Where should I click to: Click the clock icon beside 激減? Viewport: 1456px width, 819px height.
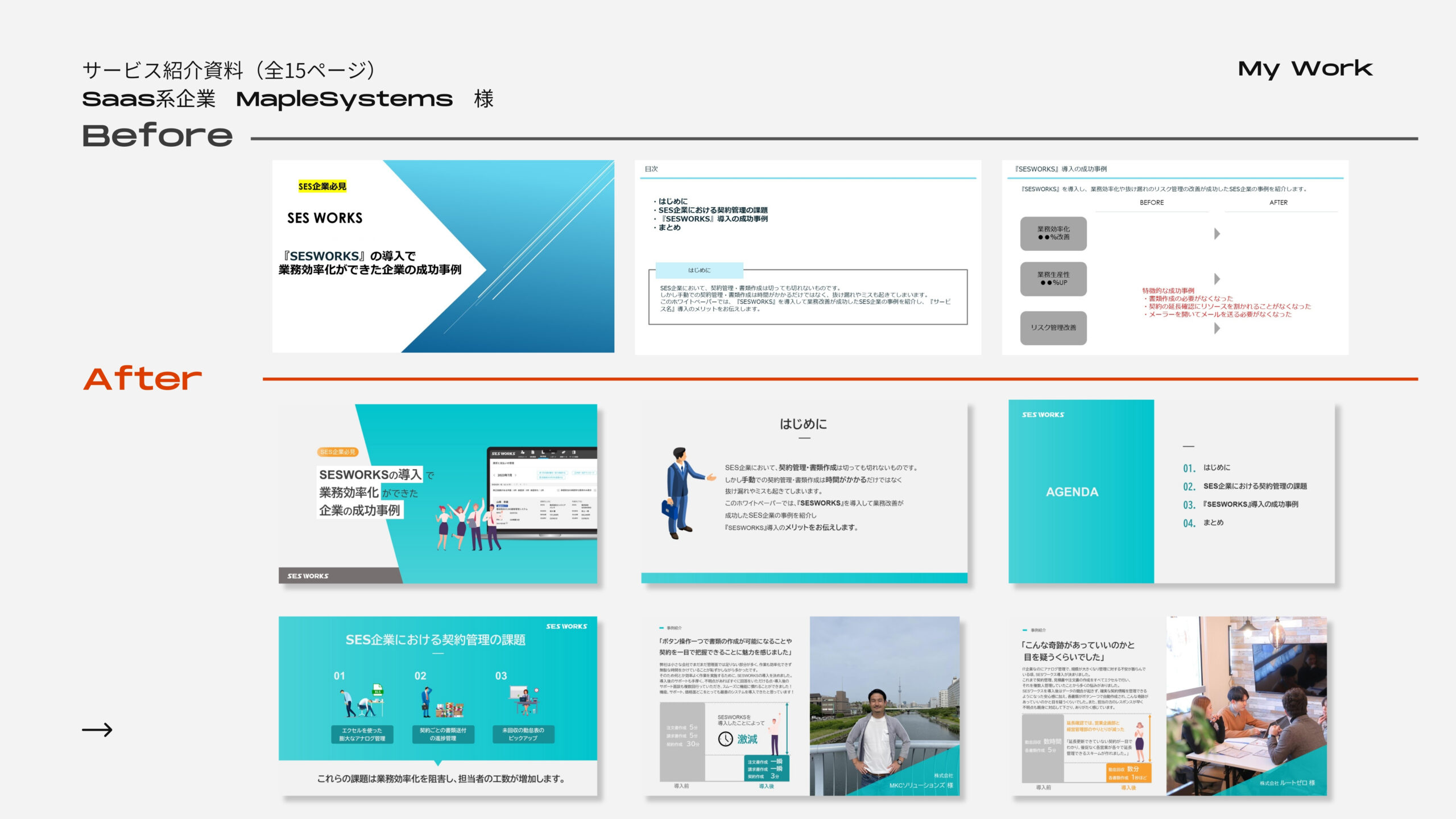725,739
